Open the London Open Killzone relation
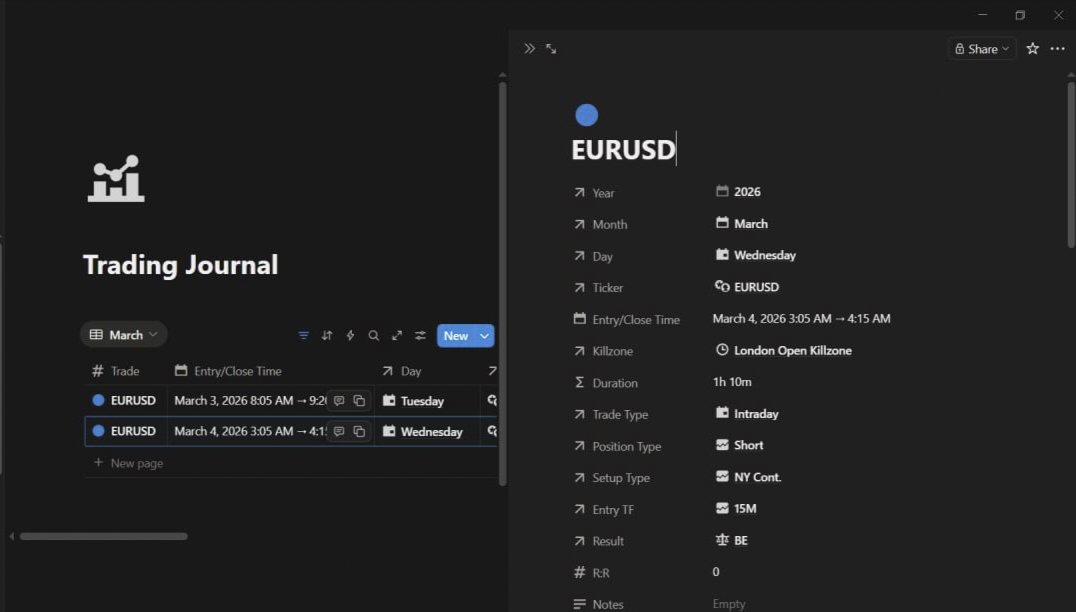 click(x=784, y=350)
